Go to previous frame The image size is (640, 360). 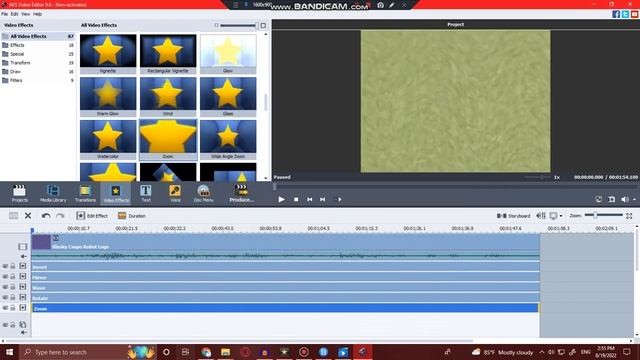pyautogui.click(x=309, y=199)
